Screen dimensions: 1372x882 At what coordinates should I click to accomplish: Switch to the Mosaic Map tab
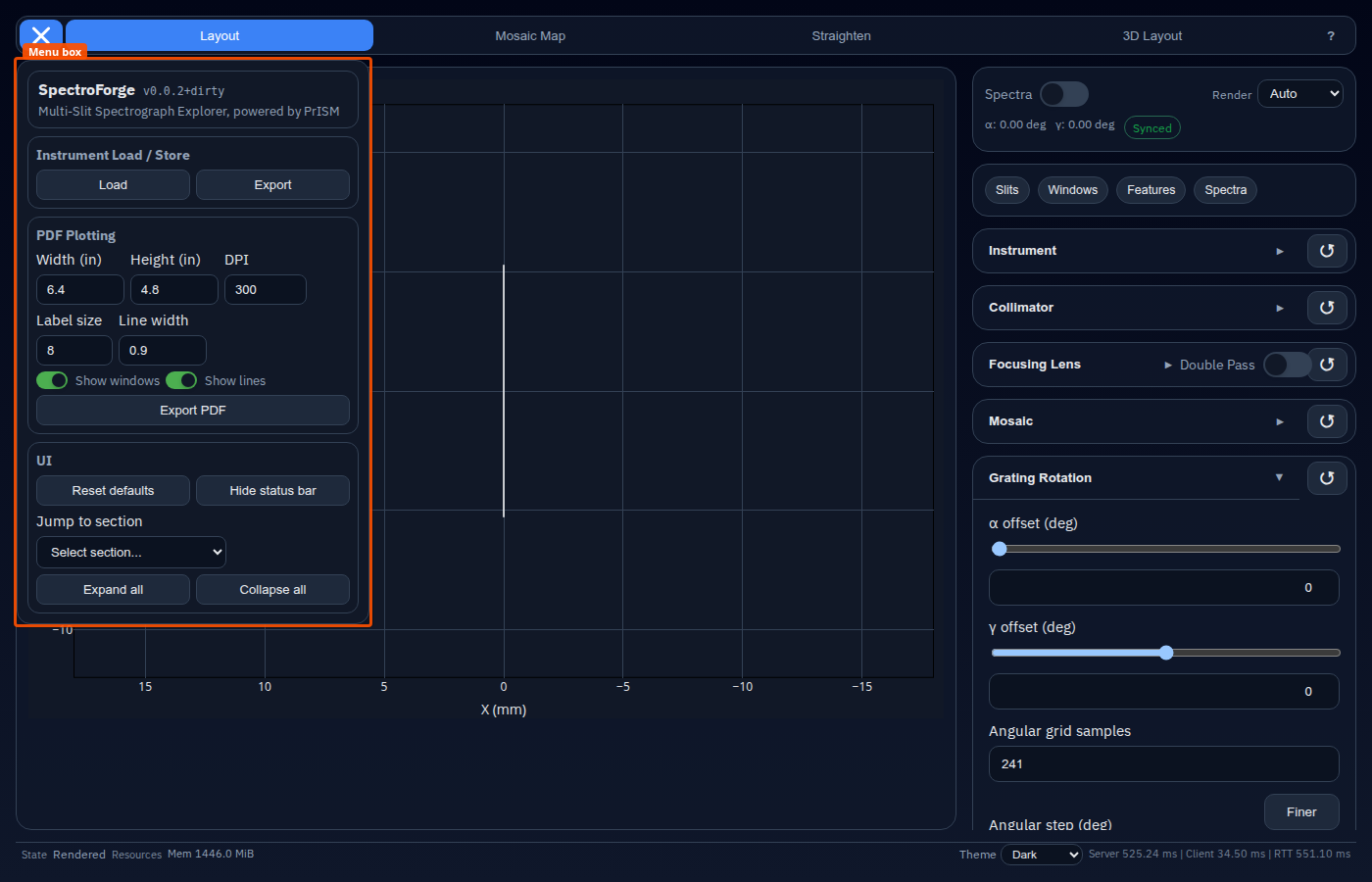click(x=530, y=35)
